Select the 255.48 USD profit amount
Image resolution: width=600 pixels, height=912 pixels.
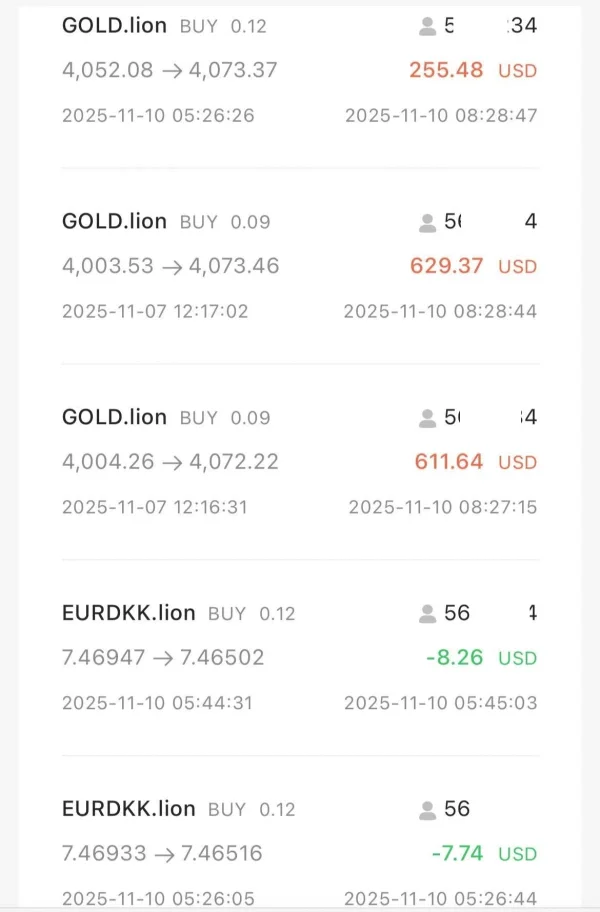pyautogui.click(x=446, y=70)
